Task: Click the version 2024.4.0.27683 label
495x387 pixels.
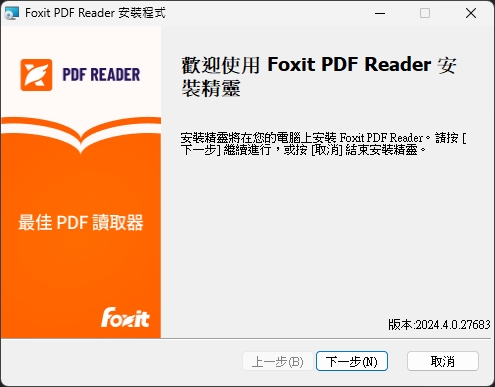Action: click(x=439, y=324)
